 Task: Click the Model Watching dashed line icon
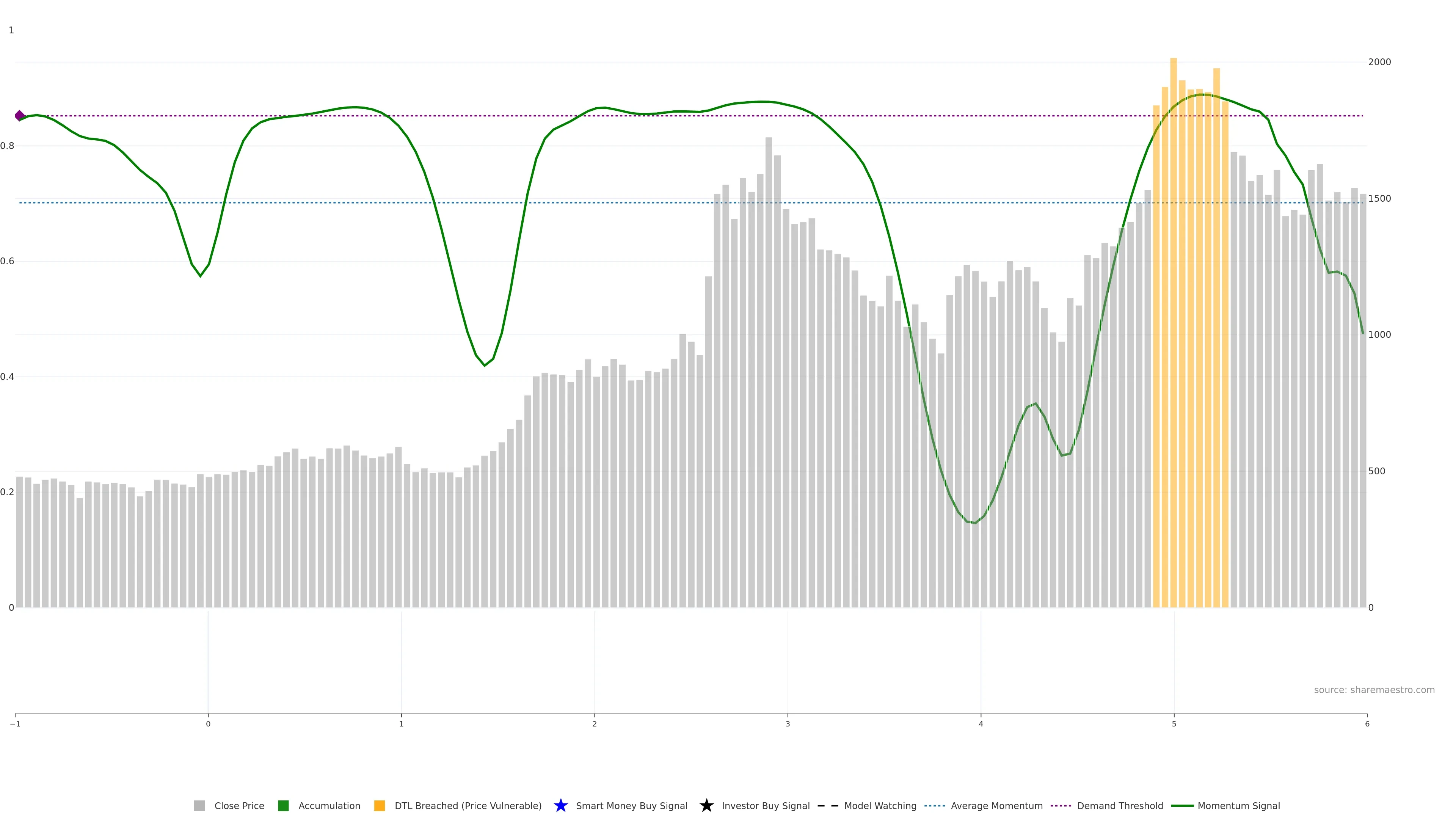[x=827, y=805]
